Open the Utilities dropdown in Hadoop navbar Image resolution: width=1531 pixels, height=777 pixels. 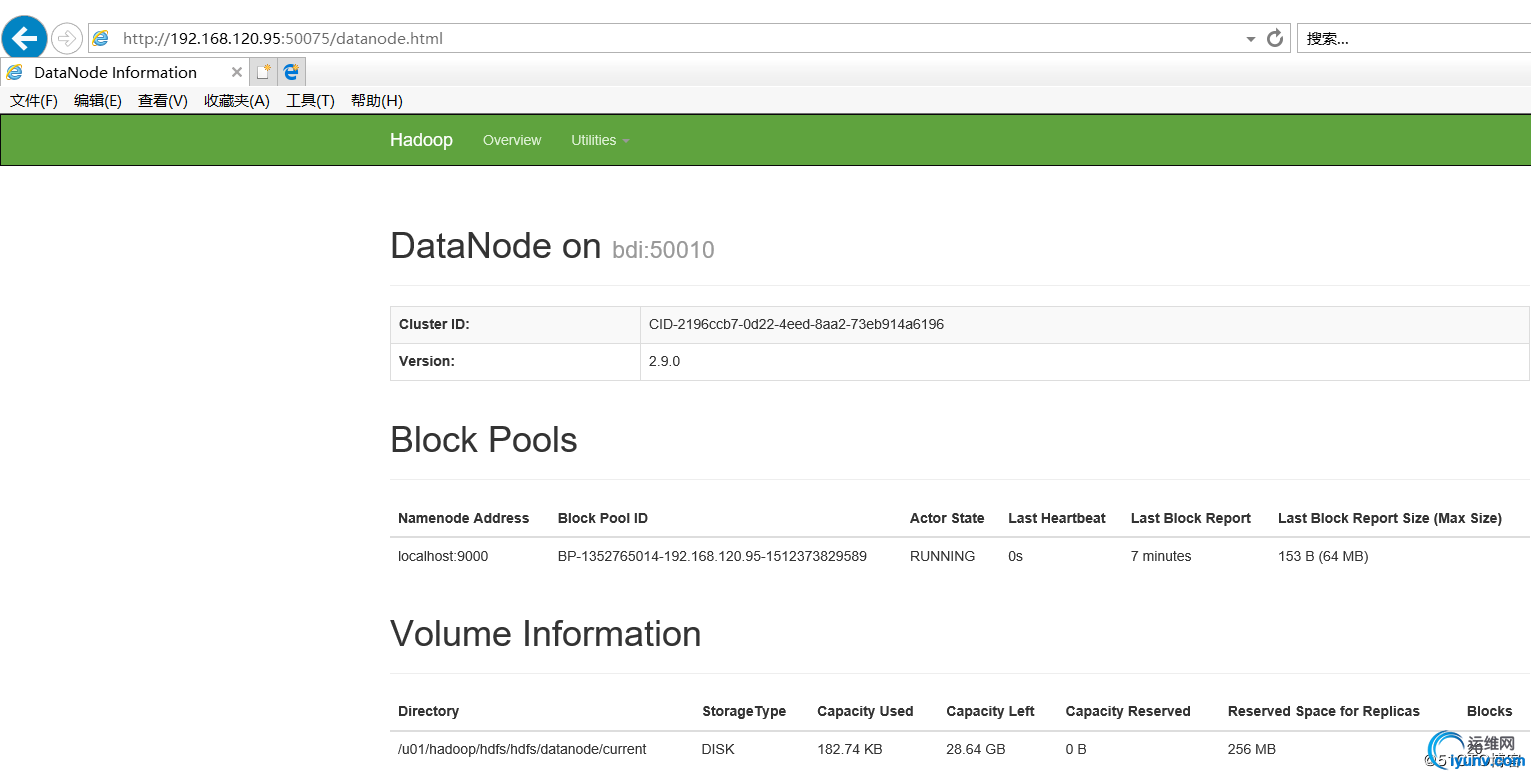[x=600, y=140]
